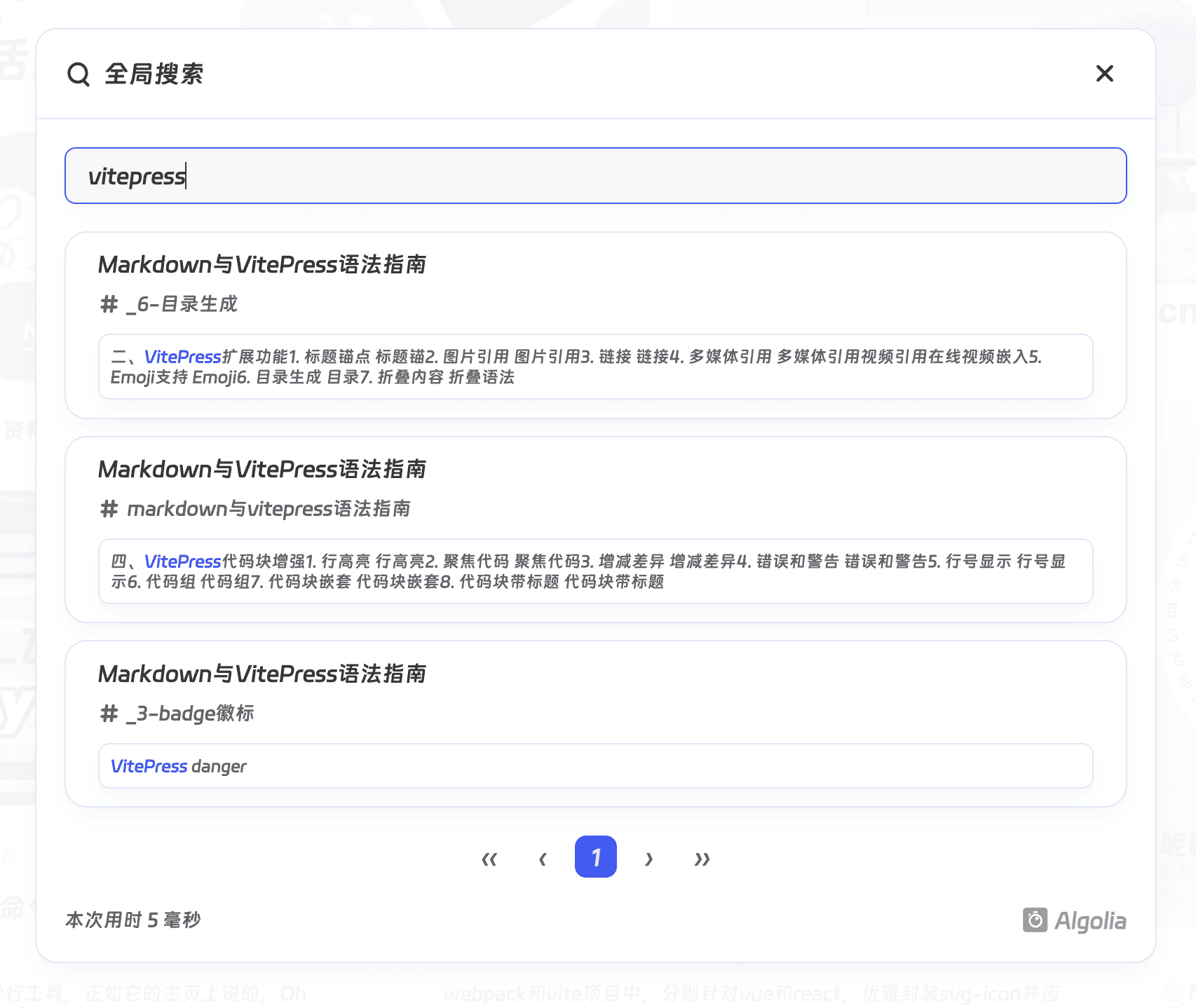Open result with markdown与vitepress语法指南 subheading
Screen dimensions: 1196x1008
(596, 530)
